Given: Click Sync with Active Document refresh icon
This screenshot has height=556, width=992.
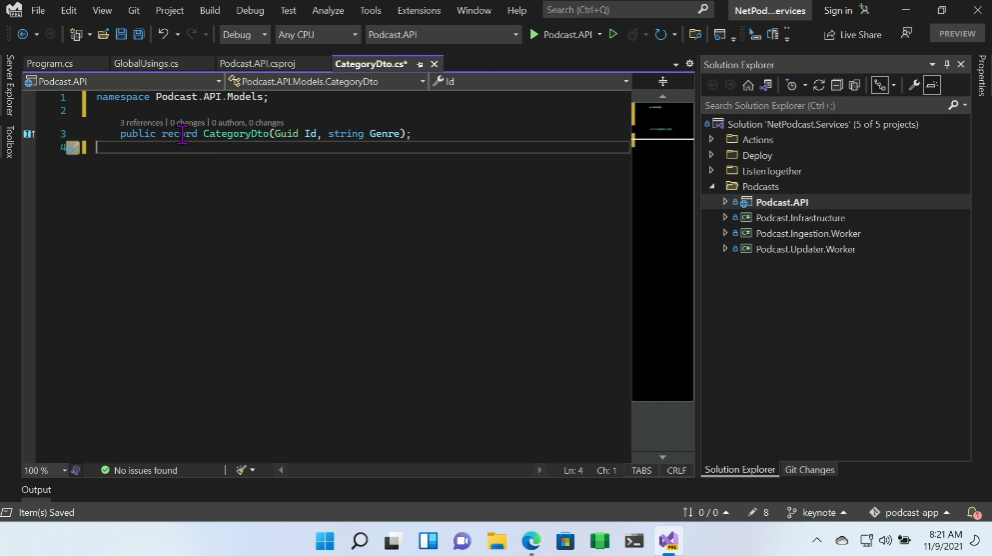Looking at the screenshot, I should 819,85.
